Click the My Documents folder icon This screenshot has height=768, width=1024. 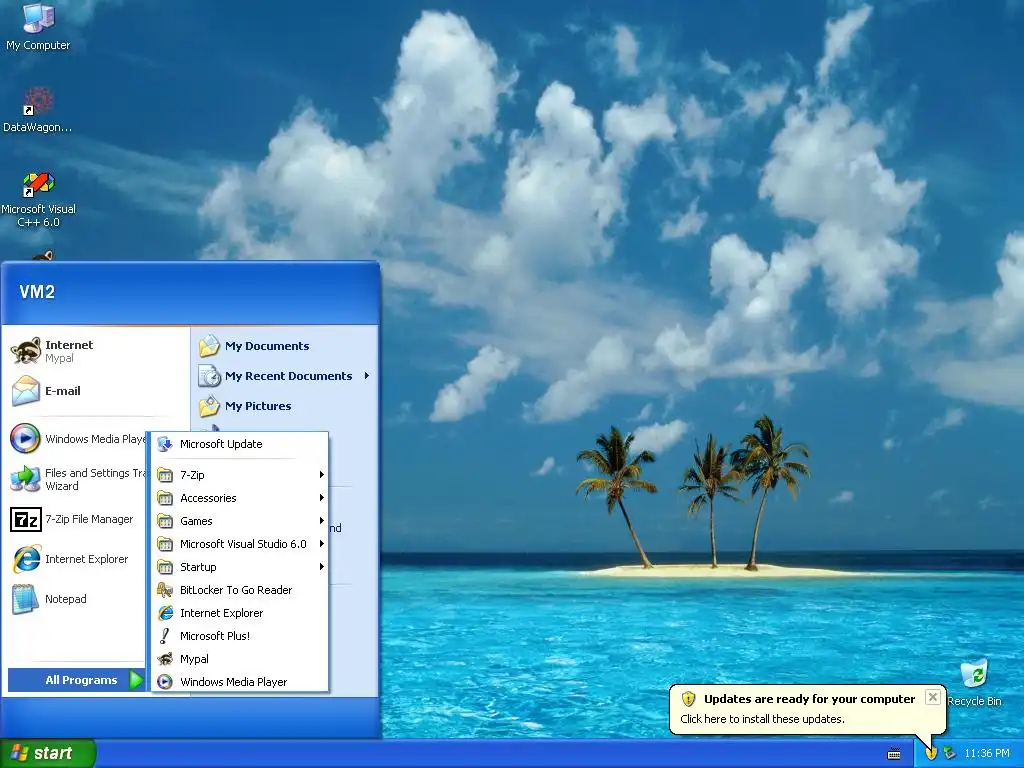(x=210, y=345)
